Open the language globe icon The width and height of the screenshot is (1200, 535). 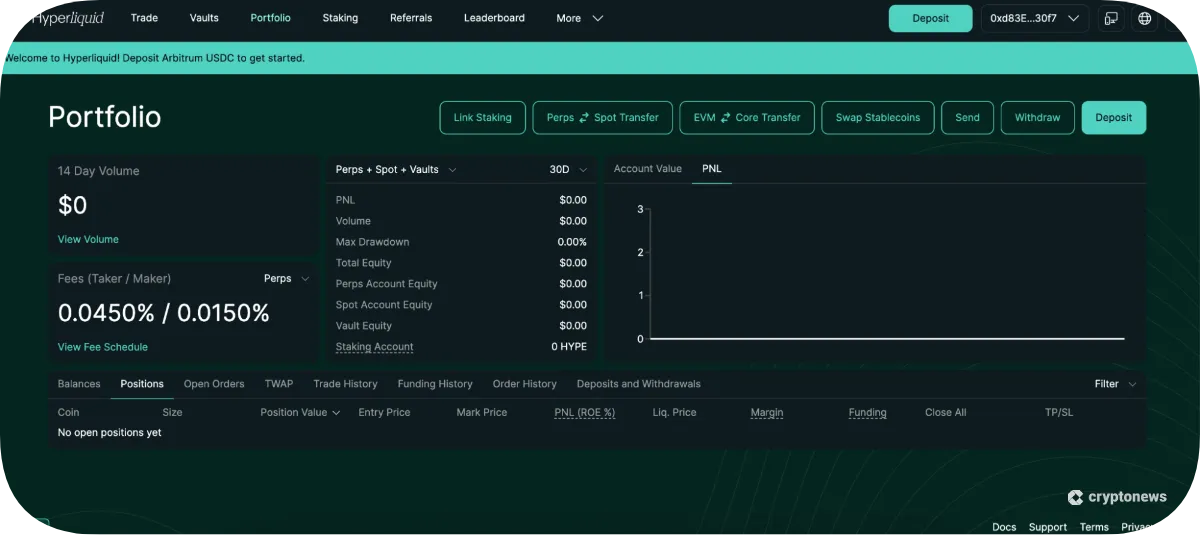(x=1145, y=18)
